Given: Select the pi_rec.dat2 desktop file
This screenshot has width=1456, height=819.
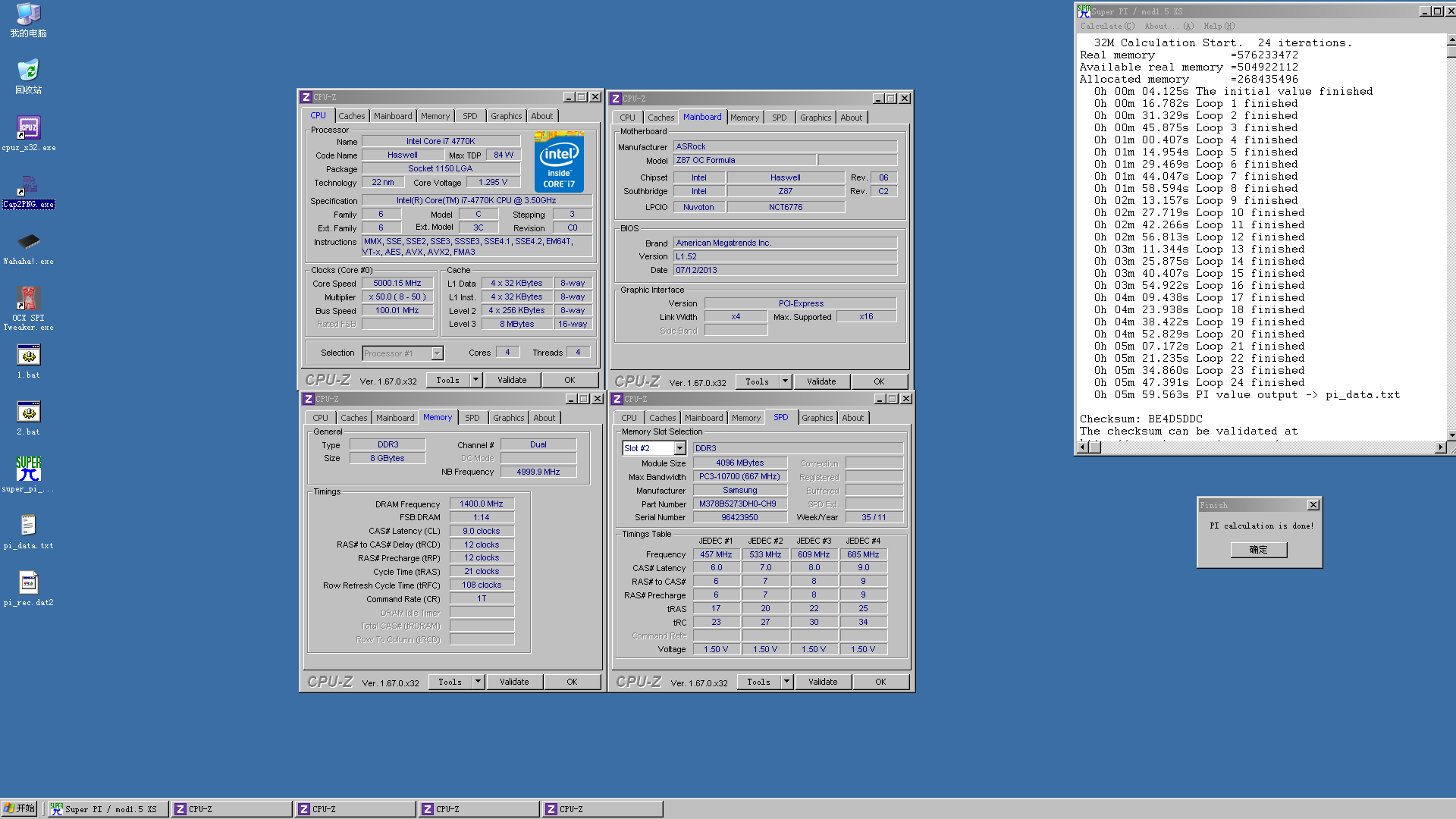Looking at the screenshot, I should pos(29,589).
